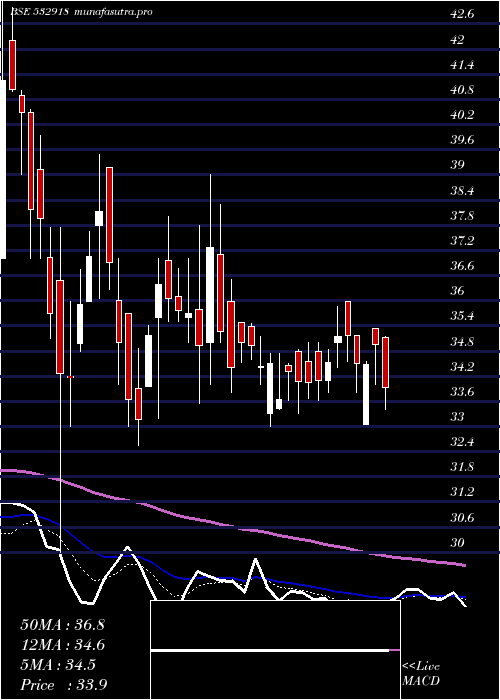Click the 39.6 price axis label
The height and width of the screenshot is (700, 500).
(462, 139)
